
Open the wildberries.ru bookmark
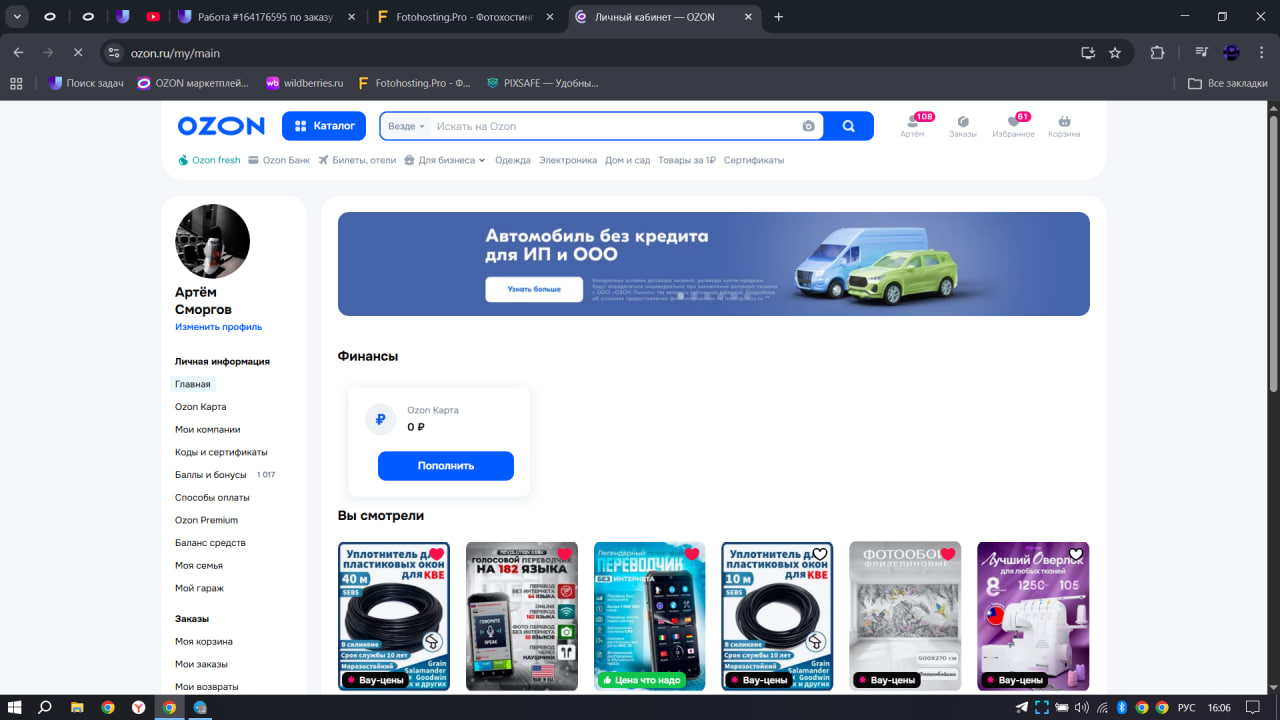[x=304, y=83]
